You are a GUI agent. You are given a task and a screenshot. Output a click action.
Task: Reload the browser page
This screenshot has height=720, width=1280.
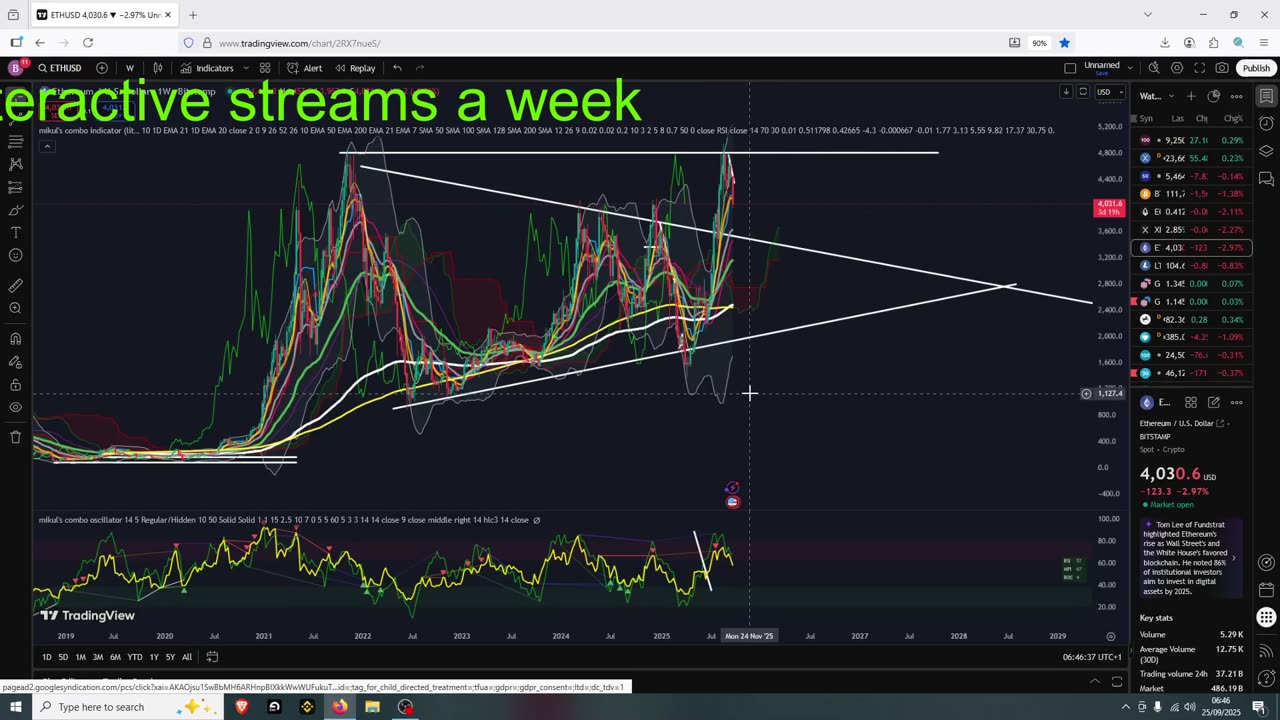coord(88,43)
